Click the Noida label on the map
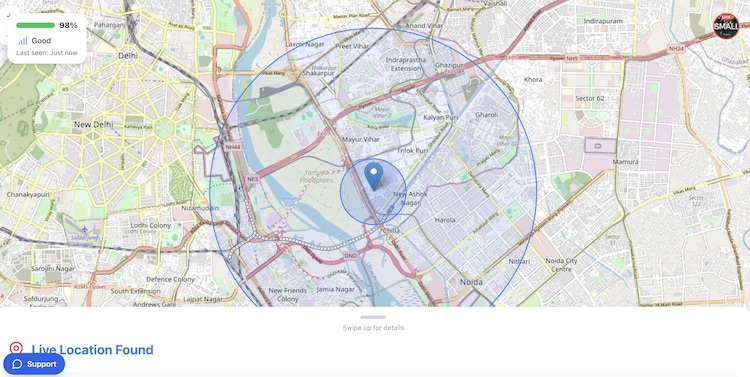 [x=471, y=282]
